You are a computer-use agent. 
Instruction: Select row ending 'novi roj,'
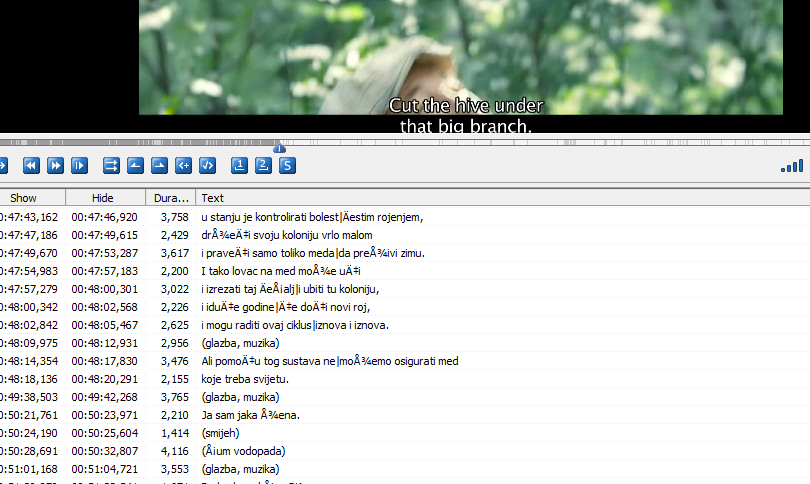pos(405,307)
